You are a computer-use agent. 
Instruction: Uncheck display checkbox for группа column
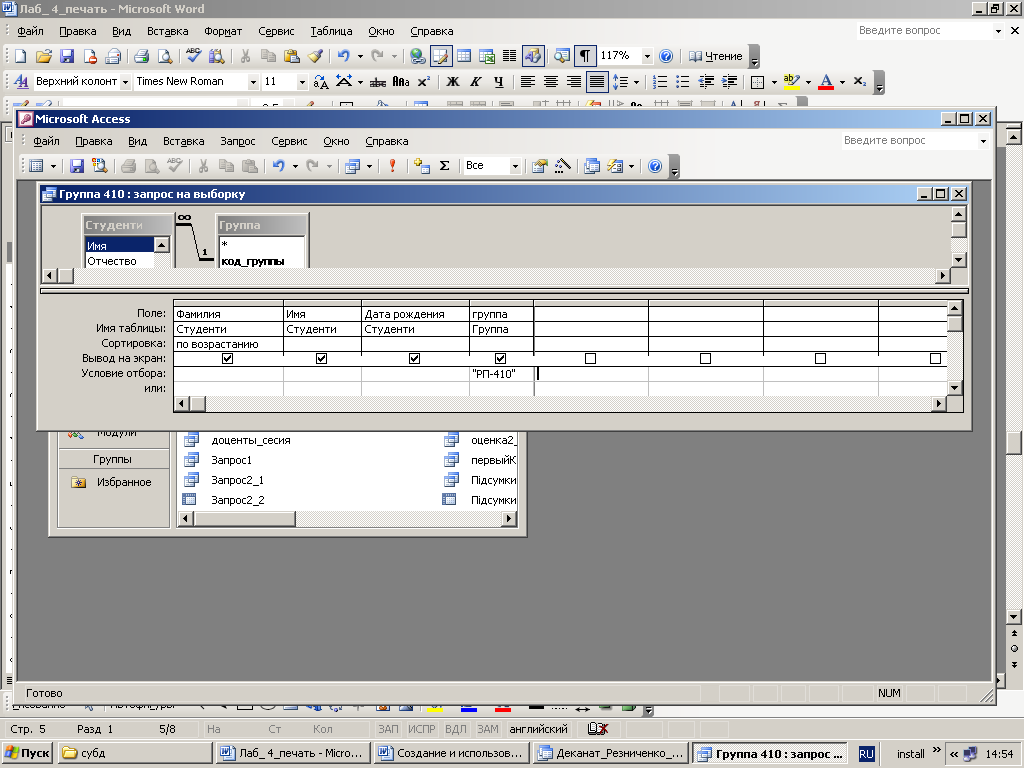click(500, 359)
